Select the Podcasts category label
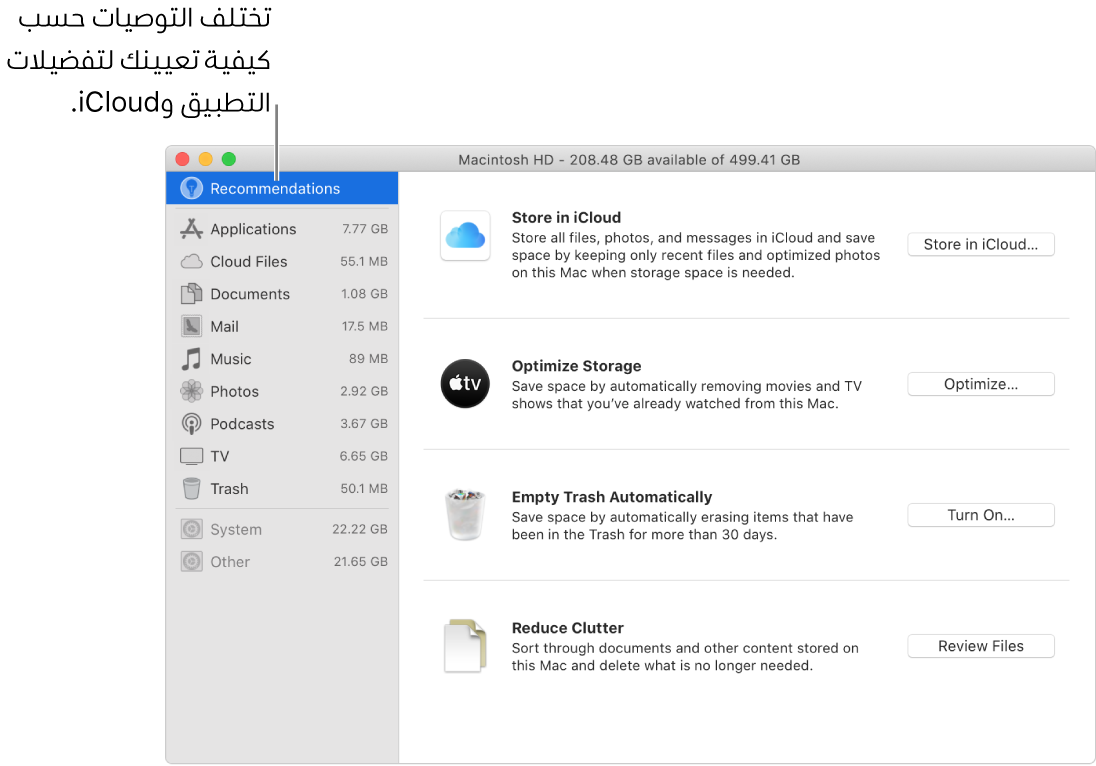The image size is (1096, 766). click(243, 424)
